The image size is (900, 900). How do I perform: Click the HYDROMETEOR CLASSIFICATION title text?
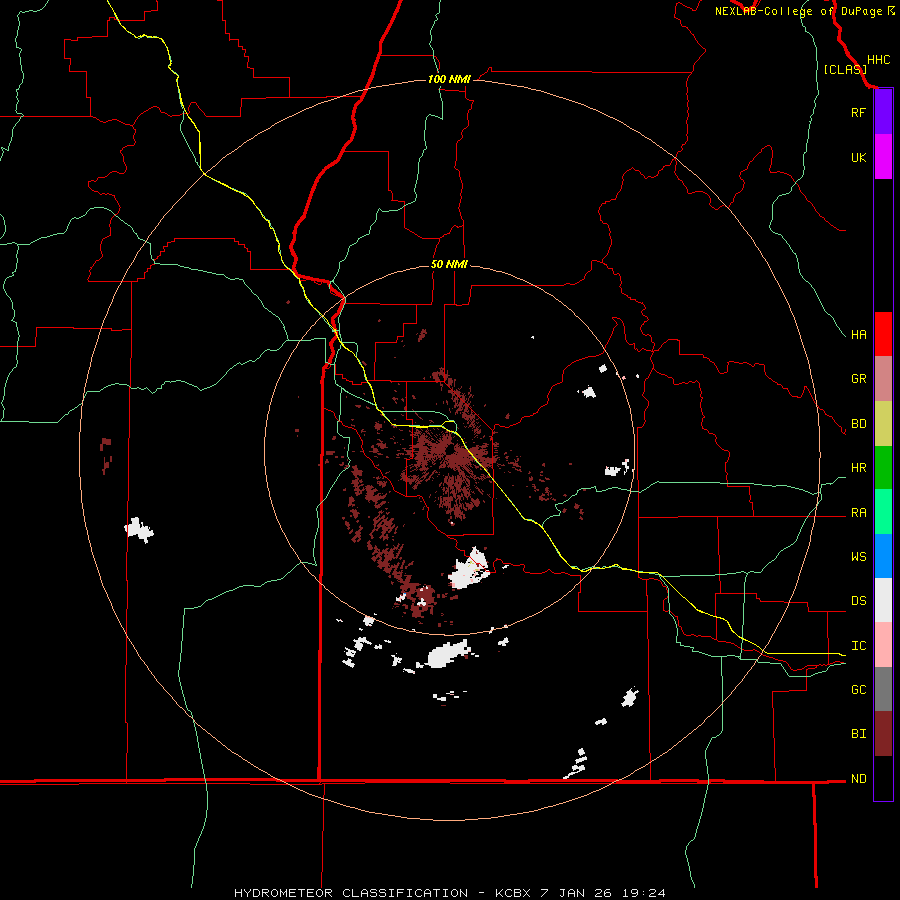[x=352, y=893]
